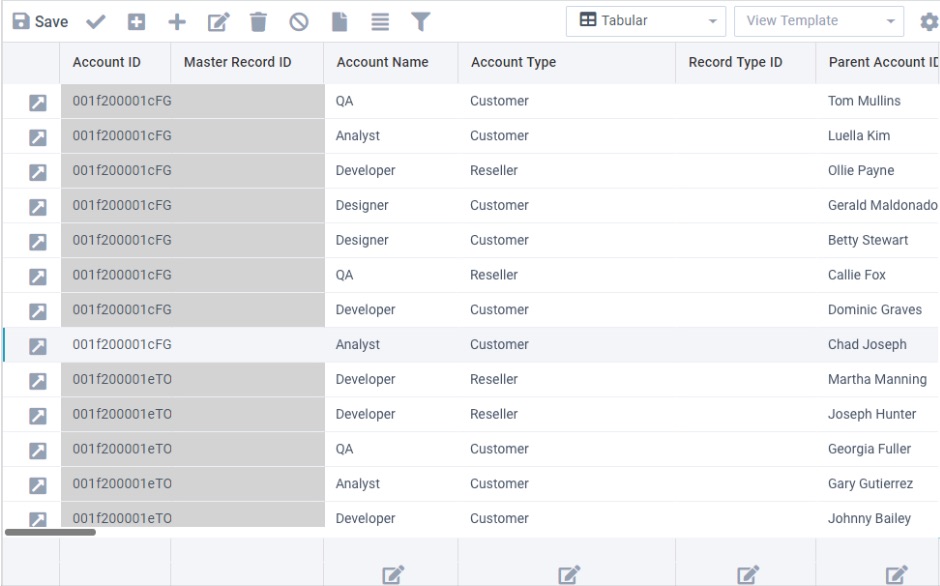Click the trash delete icon

click(258, 21)
